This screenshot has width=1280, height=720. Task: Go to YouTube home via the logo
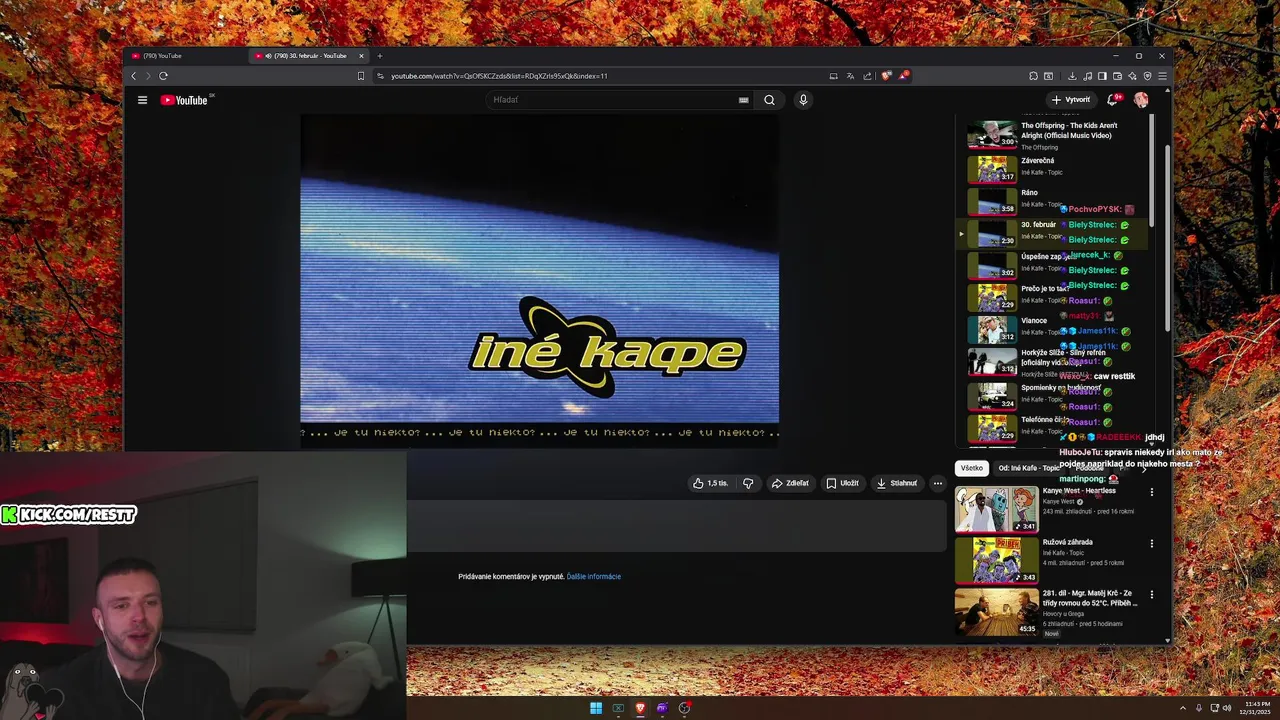click(x=184, y=100)
